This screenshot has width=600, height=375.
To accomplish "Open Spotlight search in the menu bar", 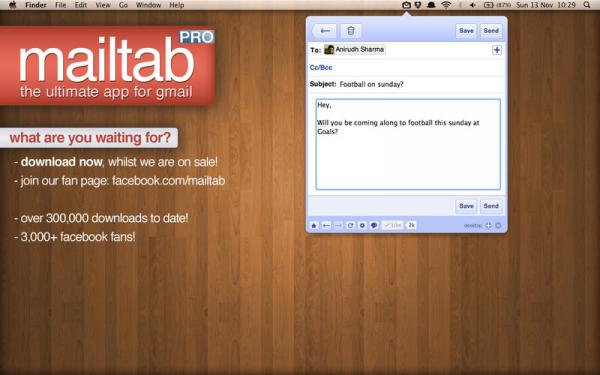I will [587, 5].
